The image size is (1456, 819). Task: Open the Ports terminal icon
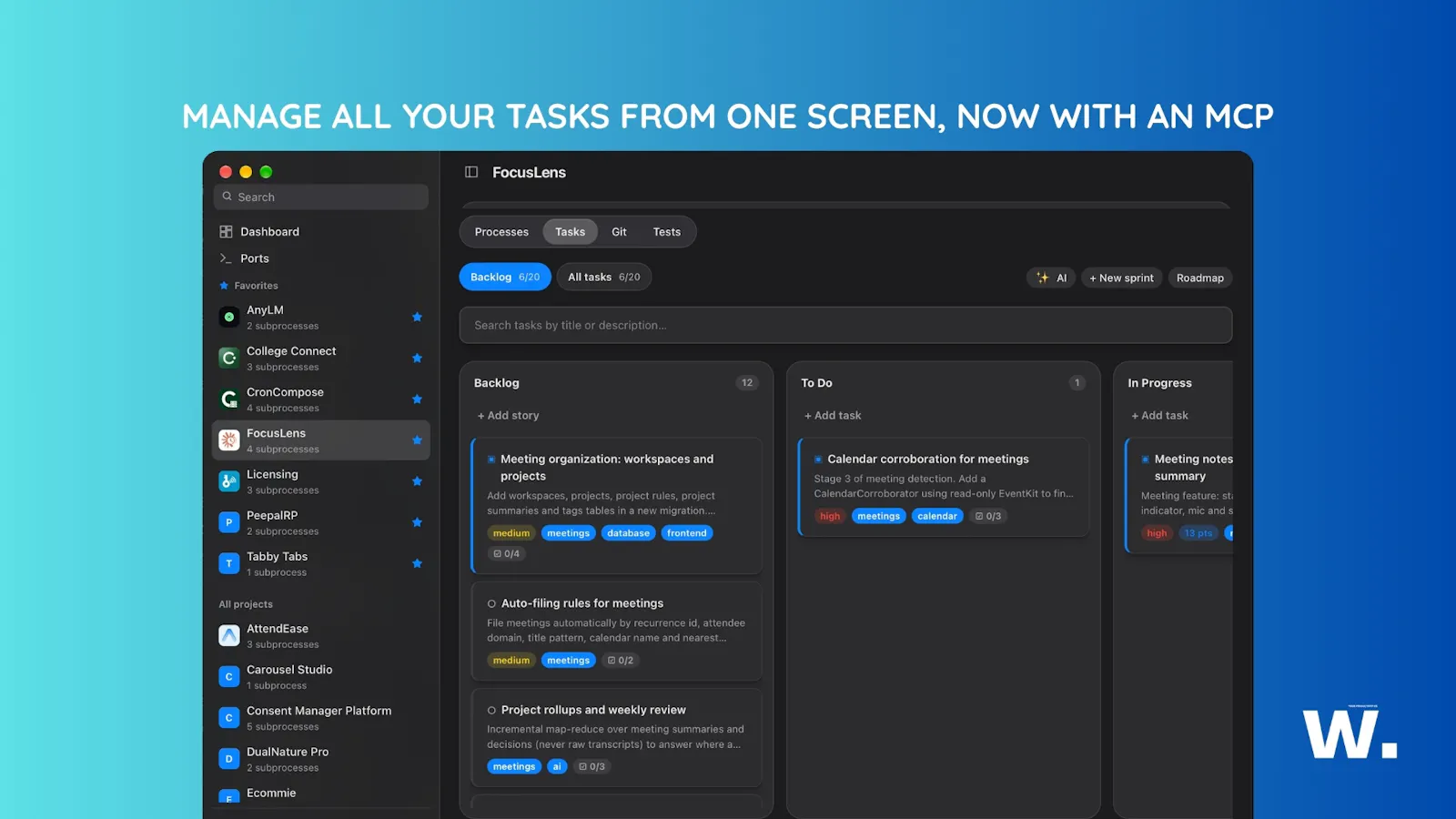pos(226,258)
